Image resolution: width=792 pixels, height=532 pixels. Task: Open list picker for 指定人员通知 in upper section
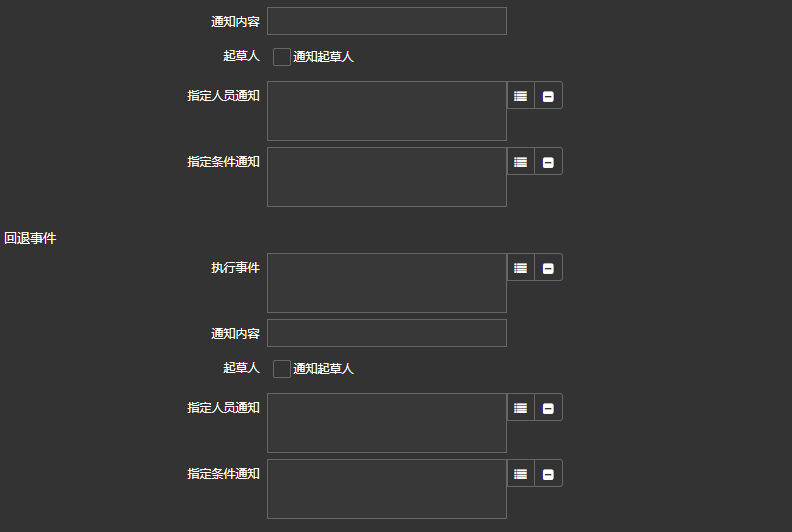point(520,96)
